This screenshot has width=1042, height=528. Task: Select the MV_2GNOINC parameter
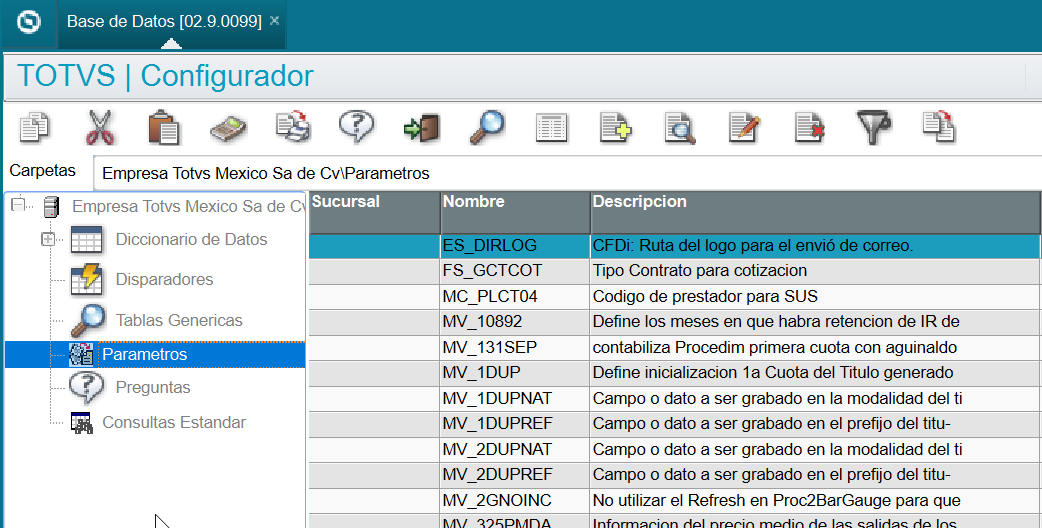[x=497, y=500]
